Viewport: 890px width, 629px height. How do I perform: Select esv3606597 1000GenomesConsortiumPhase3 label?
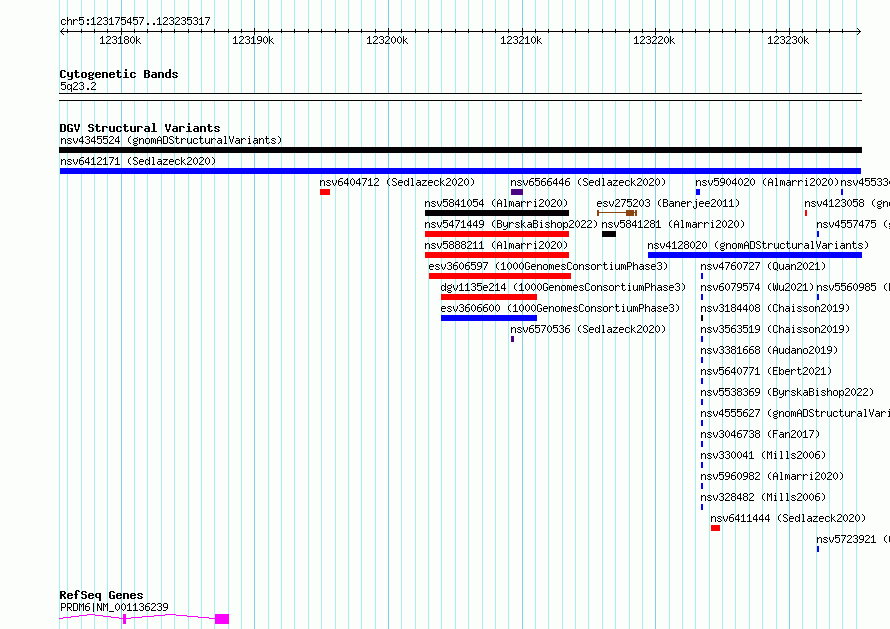coord(548,266)
